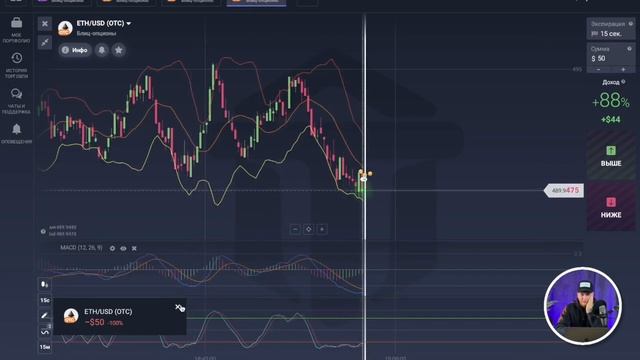
Task: Open the Инфо button
Action: [75, 50]
